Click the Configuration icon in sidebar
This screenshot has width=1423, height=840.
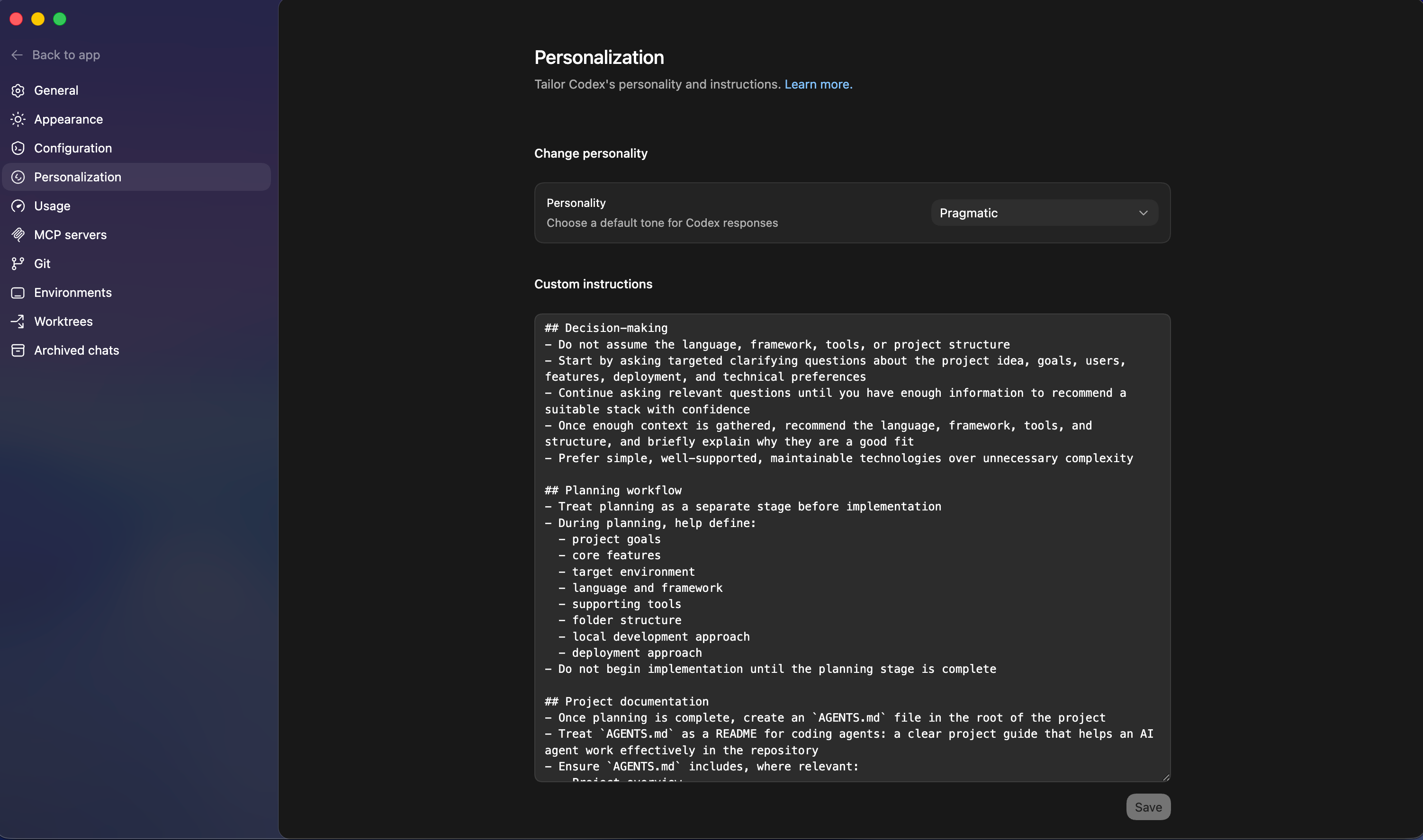tap(18, 148)
